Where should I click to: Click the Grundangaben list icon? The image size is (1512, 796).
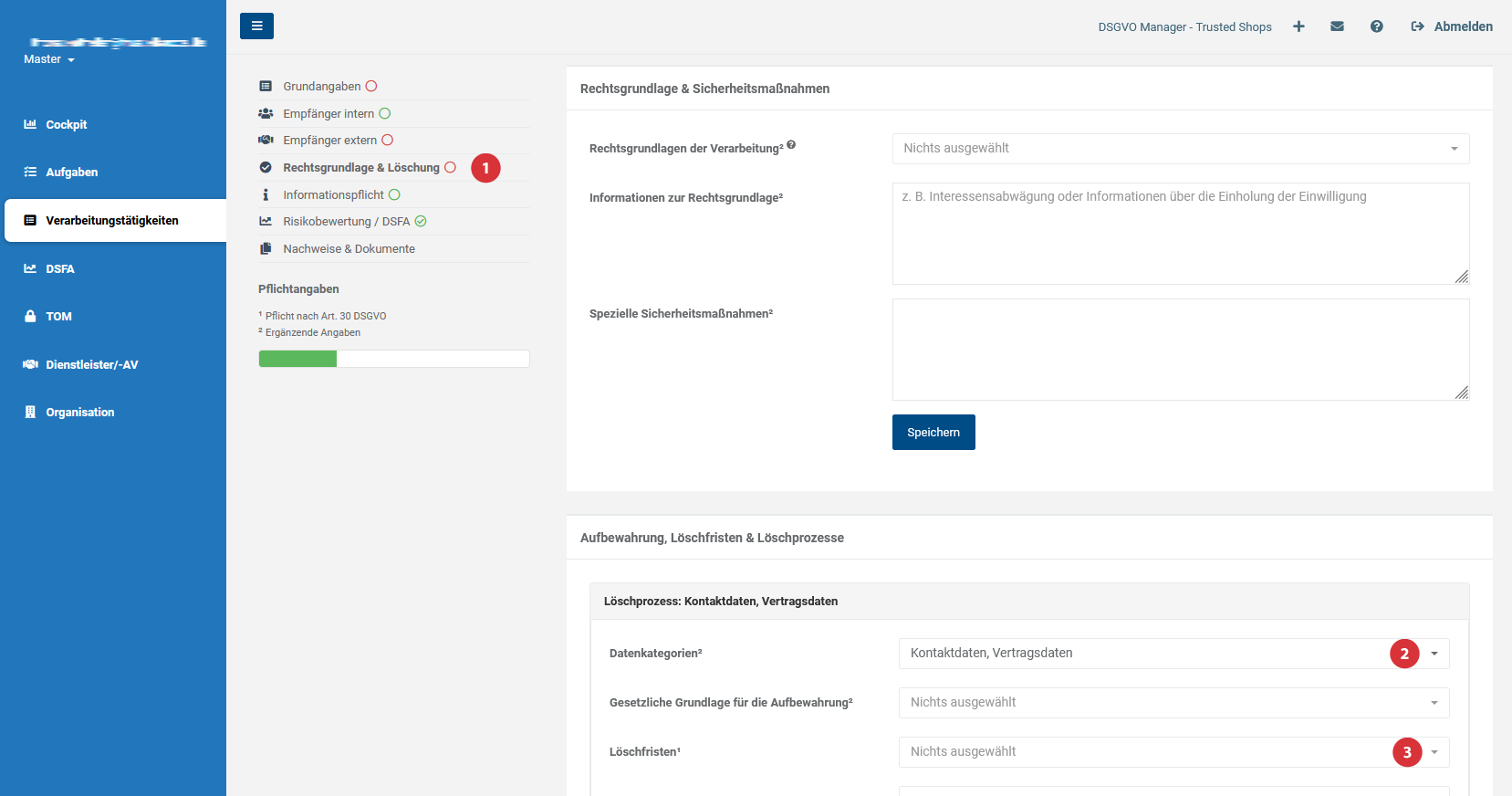[x=266, y=87]
